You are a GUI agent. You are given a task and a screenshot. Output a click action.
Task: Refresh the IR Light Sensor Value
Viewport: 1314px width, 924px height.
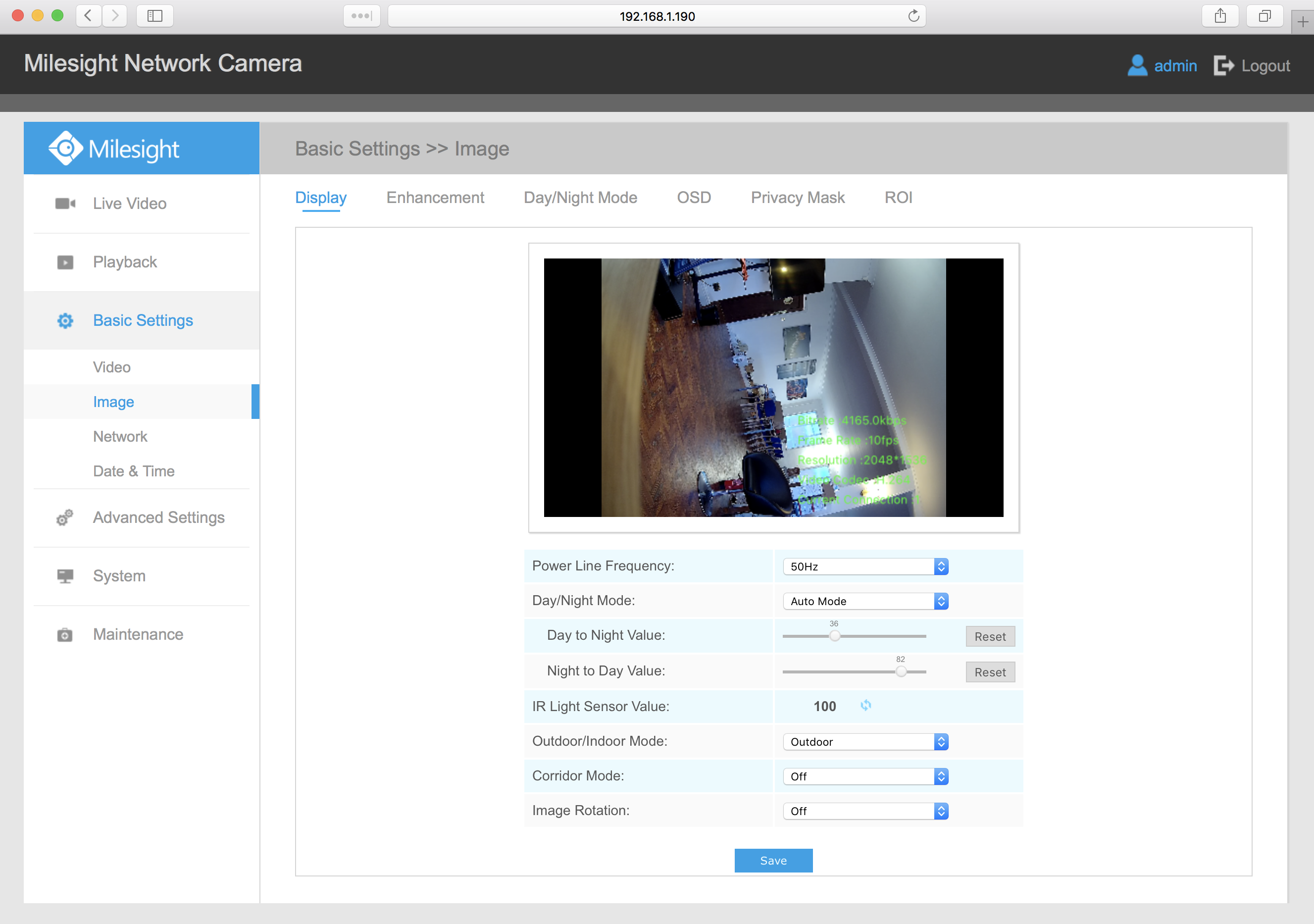tap(866, 706)
